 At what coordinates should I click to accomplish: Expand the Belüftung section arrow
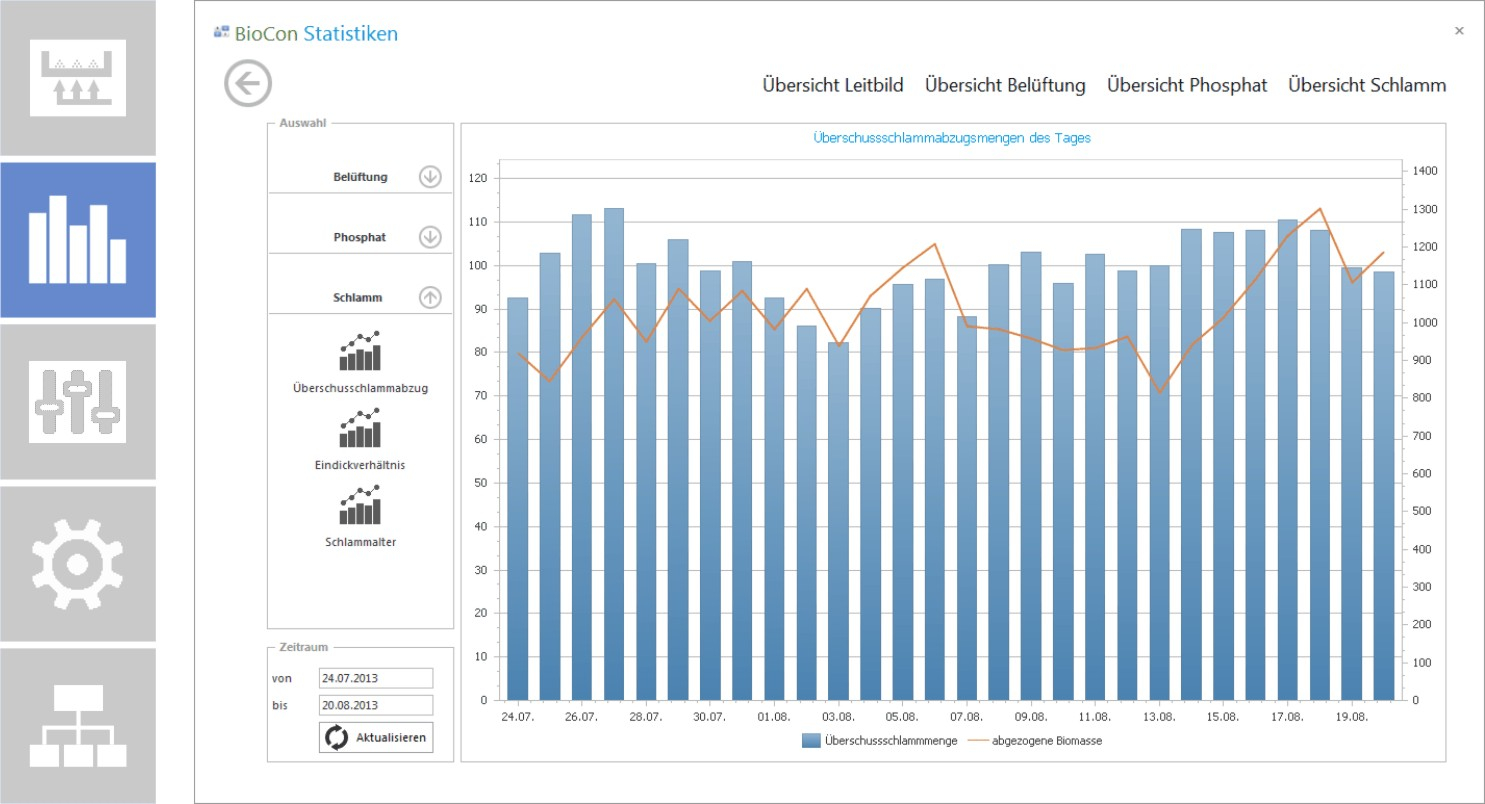coord(430,177)
